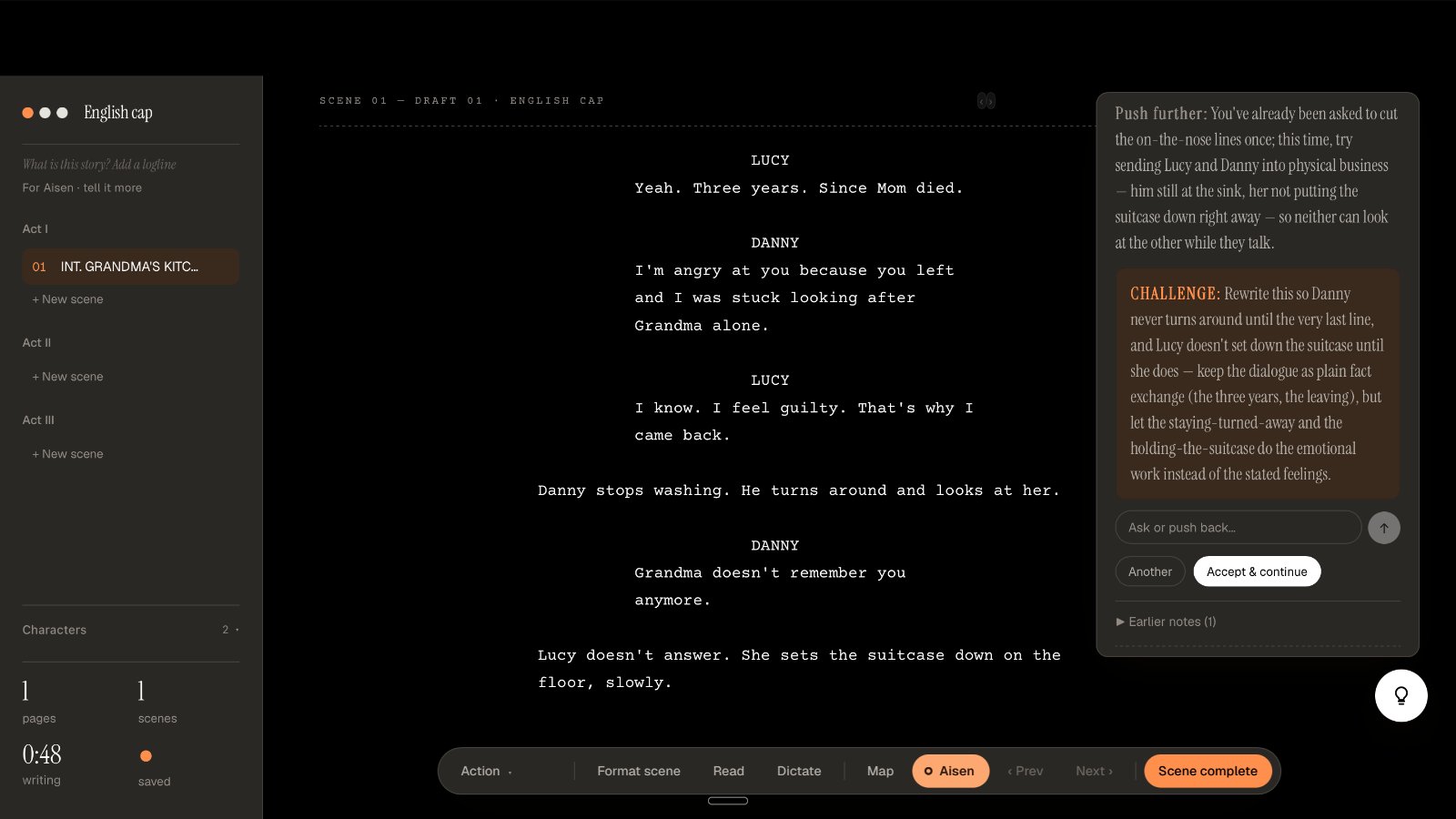Click the right chevron beside the scene header
The width and height of the screenshot is (1456, 819).
[991, 101]
